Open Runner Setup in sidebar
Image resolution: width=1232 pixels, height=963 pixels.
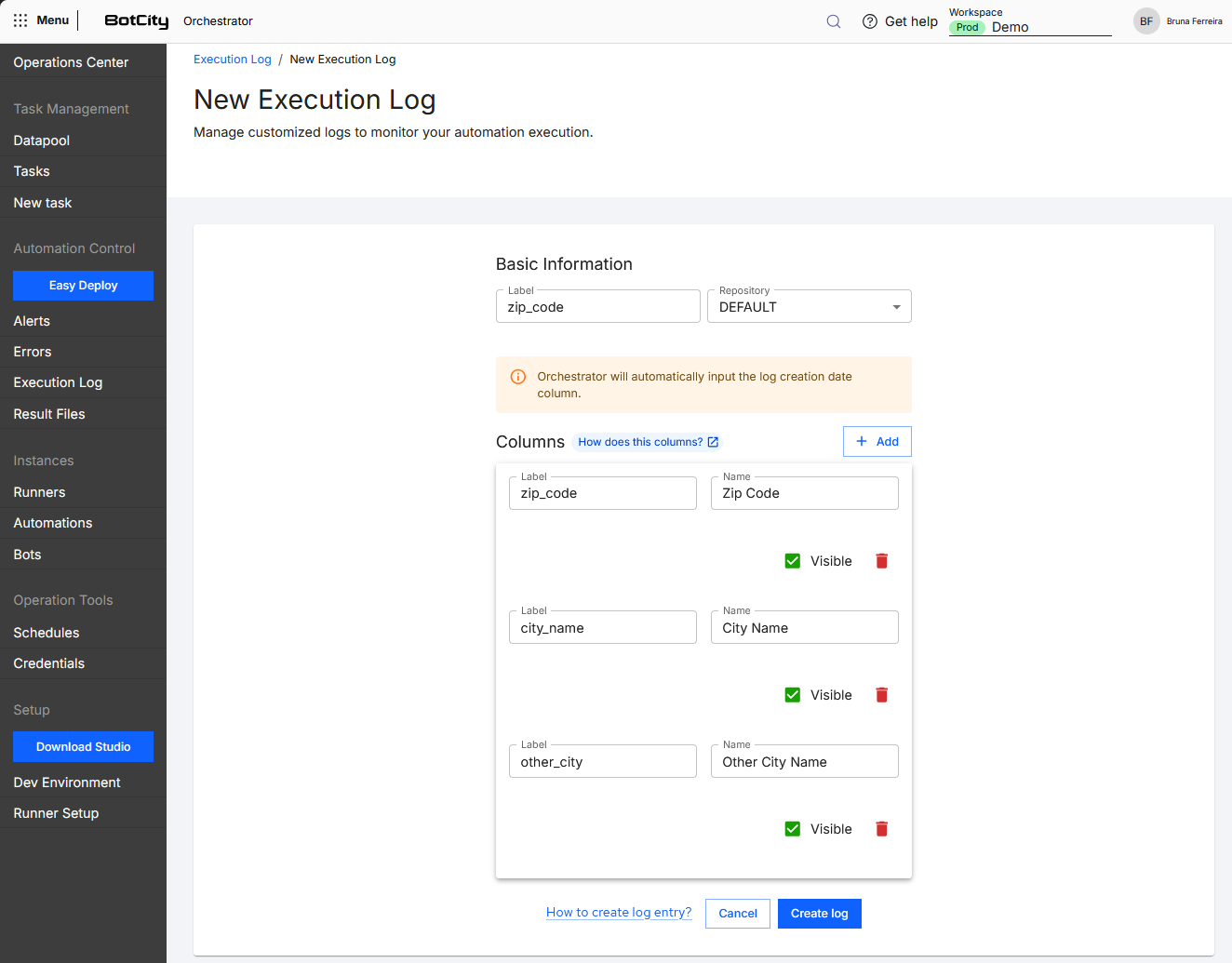tap(83, 813)
